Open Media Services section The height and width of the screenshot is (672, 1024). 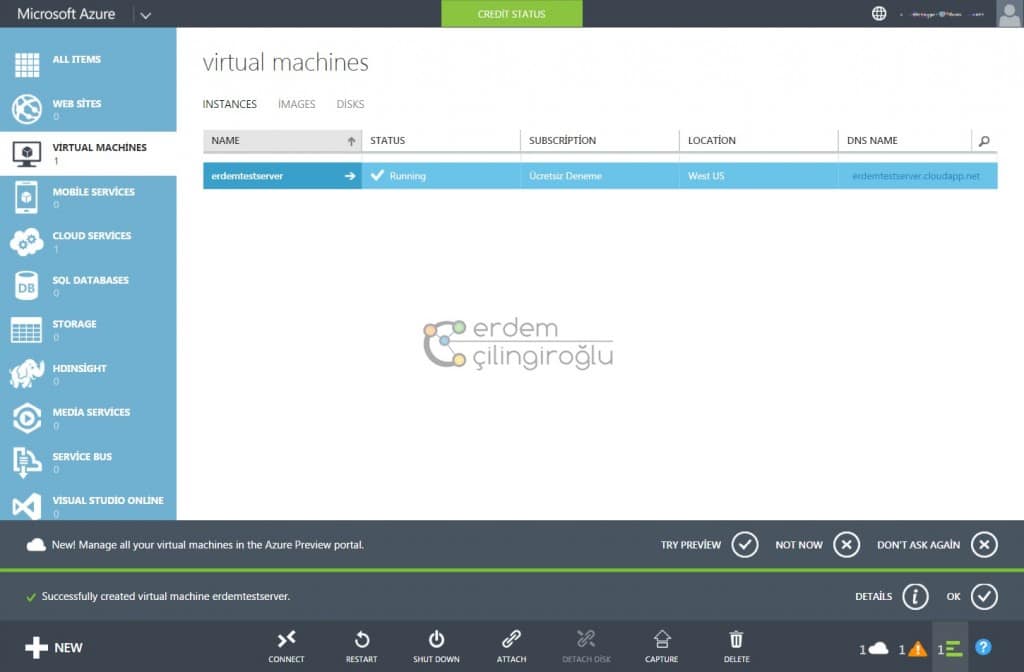click(x=88, y=418)
